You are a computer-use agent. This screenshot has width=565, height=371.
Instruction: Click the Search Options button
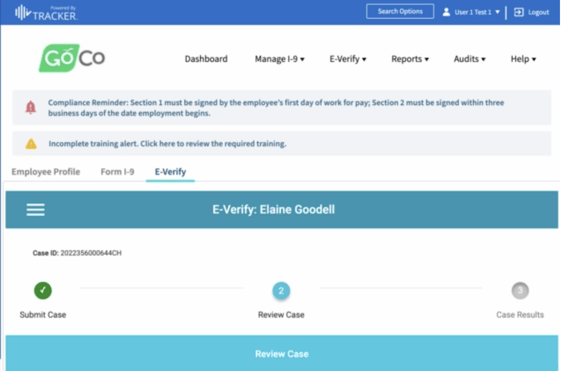400,12
